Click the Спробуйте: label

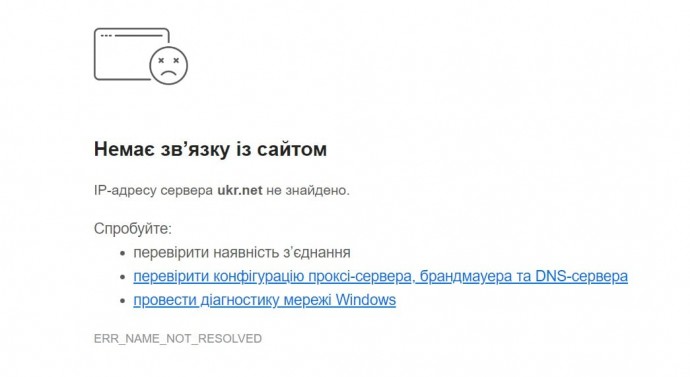[133, 229]
